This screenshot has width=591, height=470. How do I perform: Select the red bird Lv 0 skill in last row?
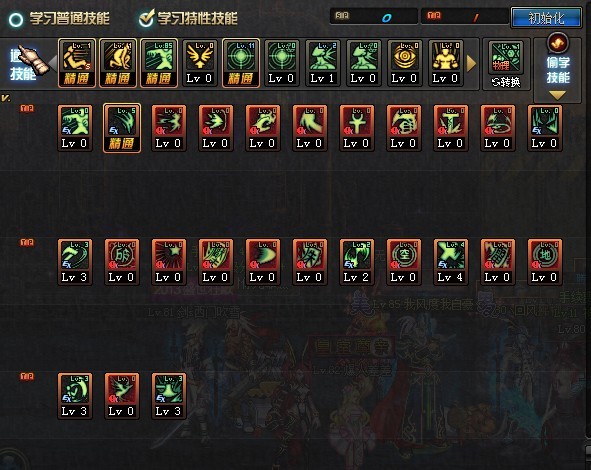click(x=121, y=396)
